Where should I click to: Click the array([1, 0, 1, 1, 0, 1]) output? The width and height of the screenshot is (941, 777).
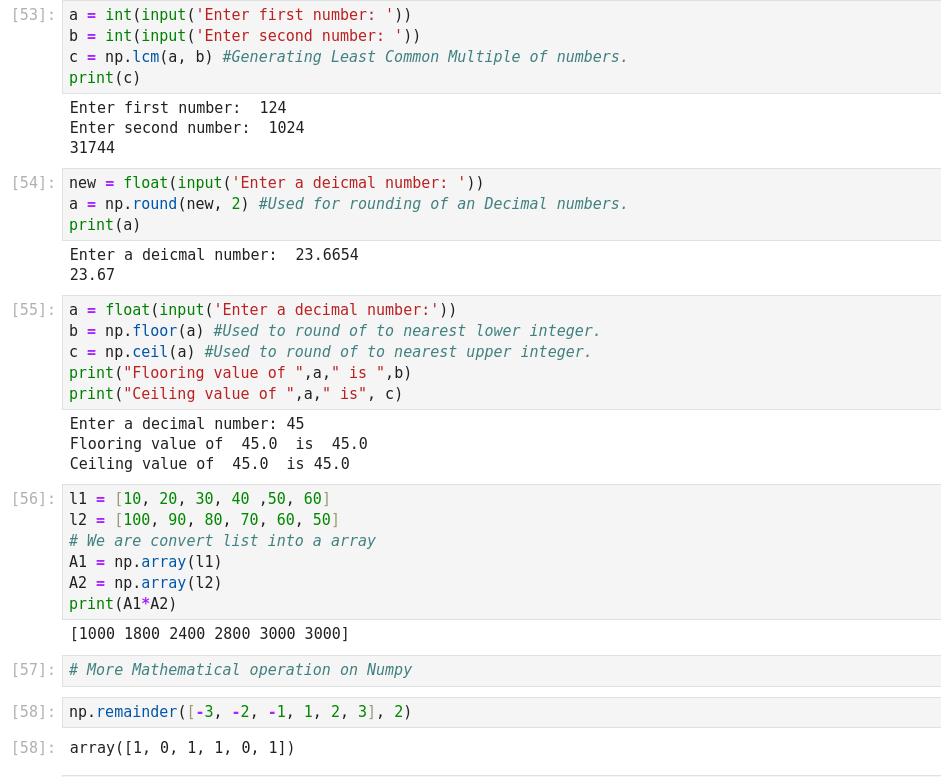(182, 748)
